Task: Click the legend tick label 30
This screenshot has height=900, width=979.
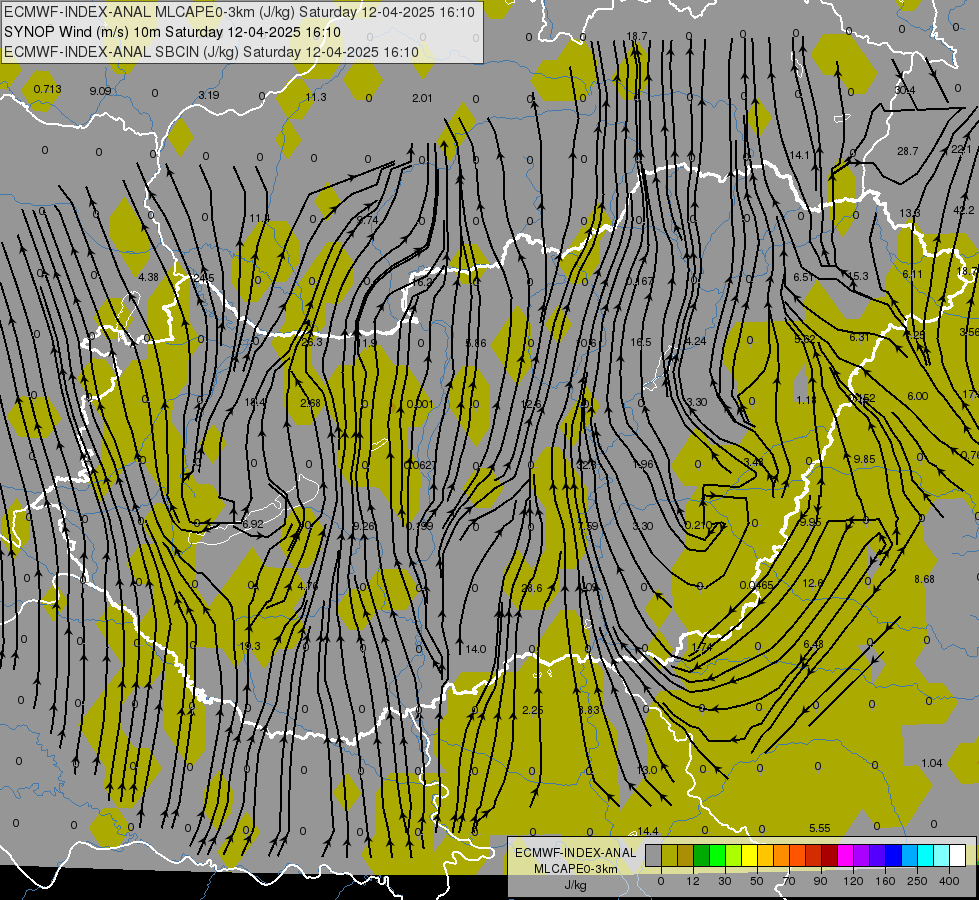Action: tap(725, 881)
